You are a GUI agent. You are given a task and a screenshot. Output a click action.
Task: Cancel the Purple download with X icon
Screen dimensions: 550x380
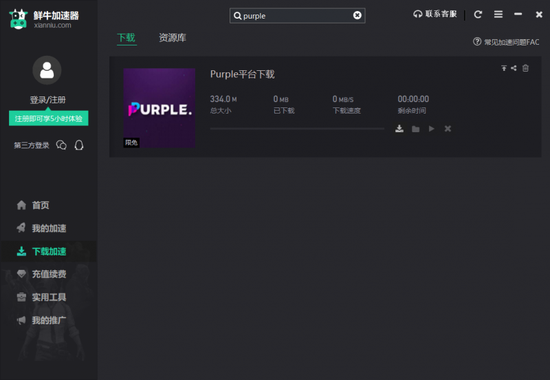tap(448, 129)
